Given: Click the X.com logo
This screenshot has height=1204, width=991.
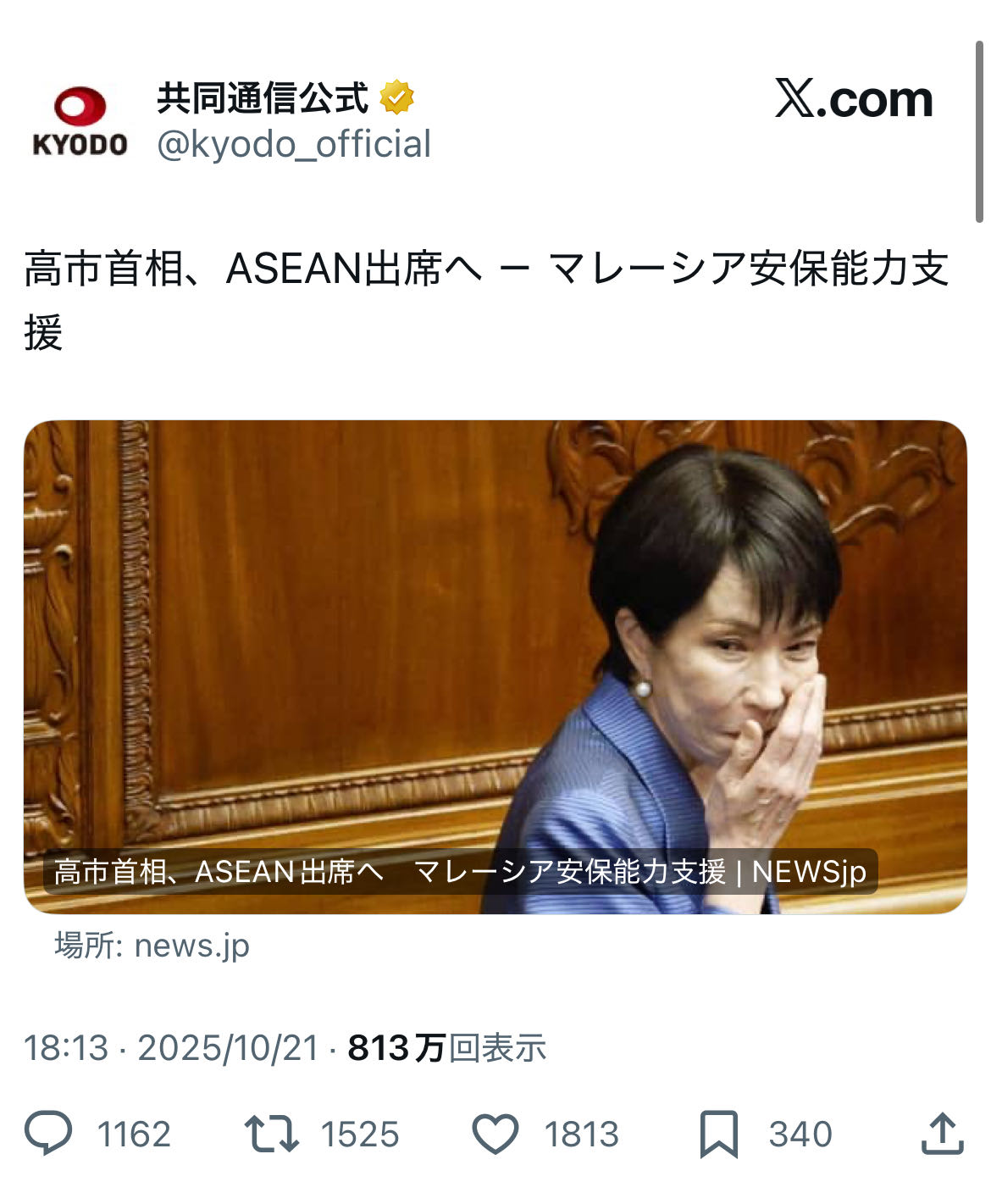Looking at the screenshot, I should (854, 99).
